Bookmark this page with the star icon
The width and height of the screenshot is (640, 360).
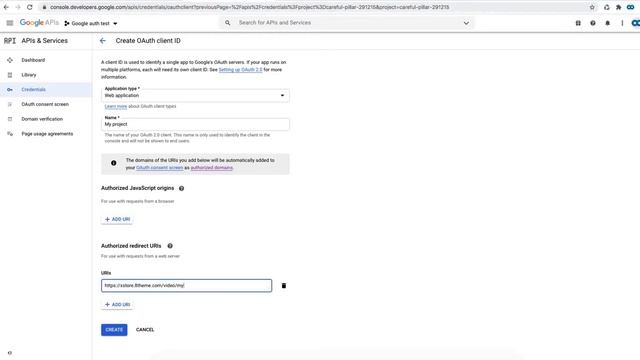pyautogui.click(x=592, y=7)
